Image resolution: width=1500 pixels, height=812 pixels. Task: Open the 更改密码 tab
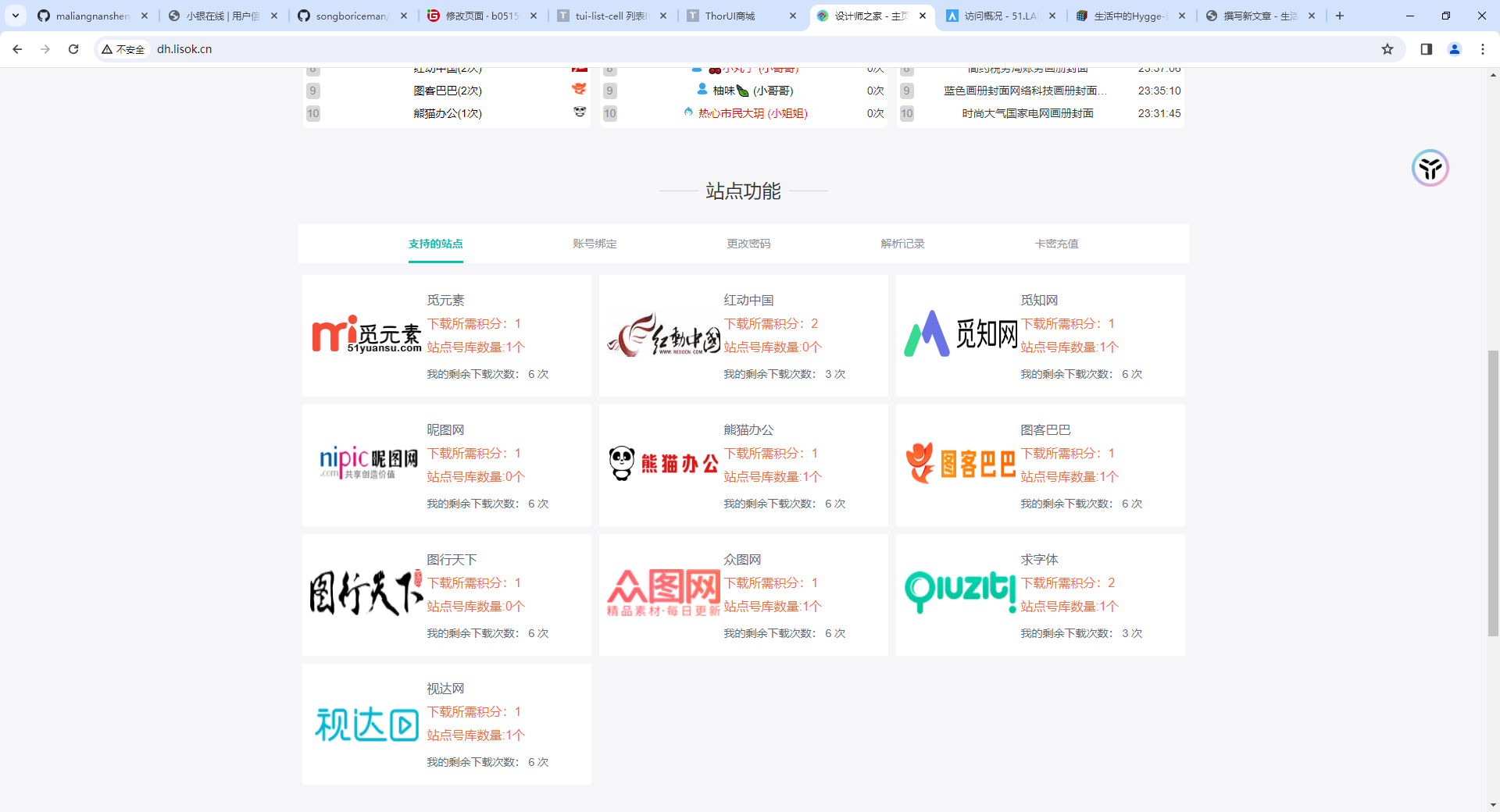(748, 244)
